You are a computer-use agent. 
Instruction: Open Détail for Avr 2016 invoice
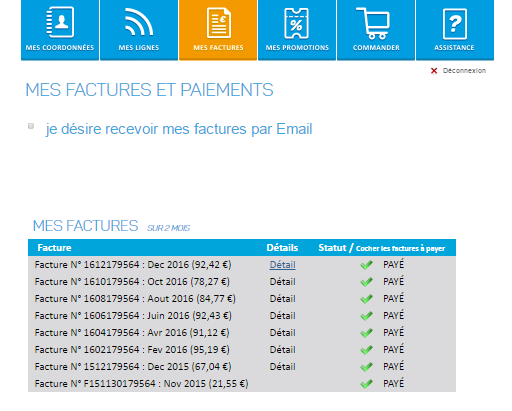[283, 333]
